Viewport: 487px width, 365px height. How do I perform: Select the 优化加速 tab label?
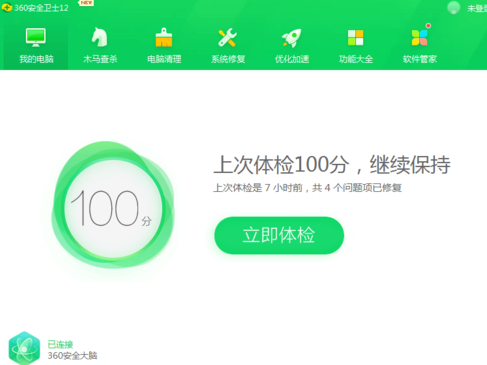tap(292, 59)
